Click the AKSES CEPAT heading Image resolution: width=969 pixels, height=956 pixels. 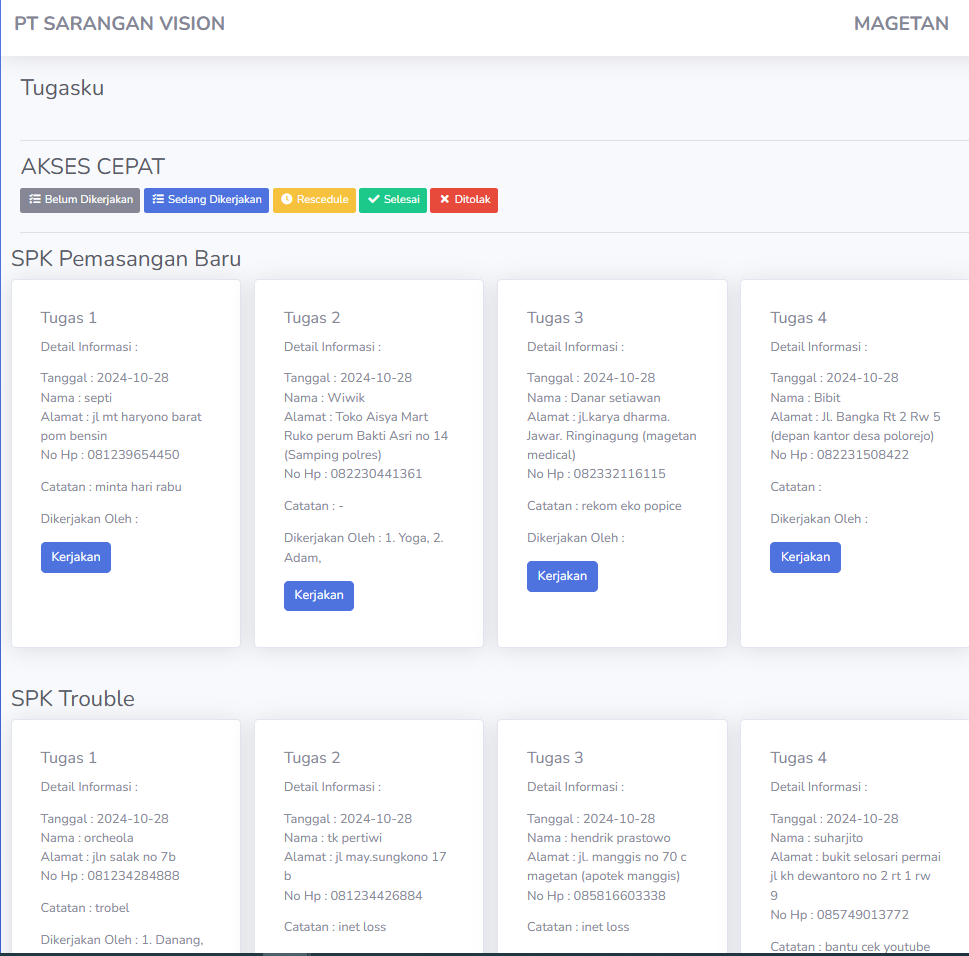point(93,166)
